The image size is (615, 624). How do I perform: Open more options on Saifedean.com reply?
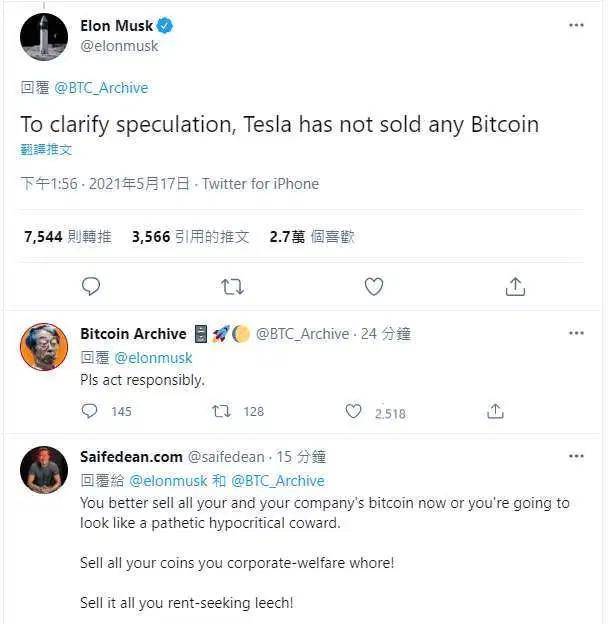575,456
